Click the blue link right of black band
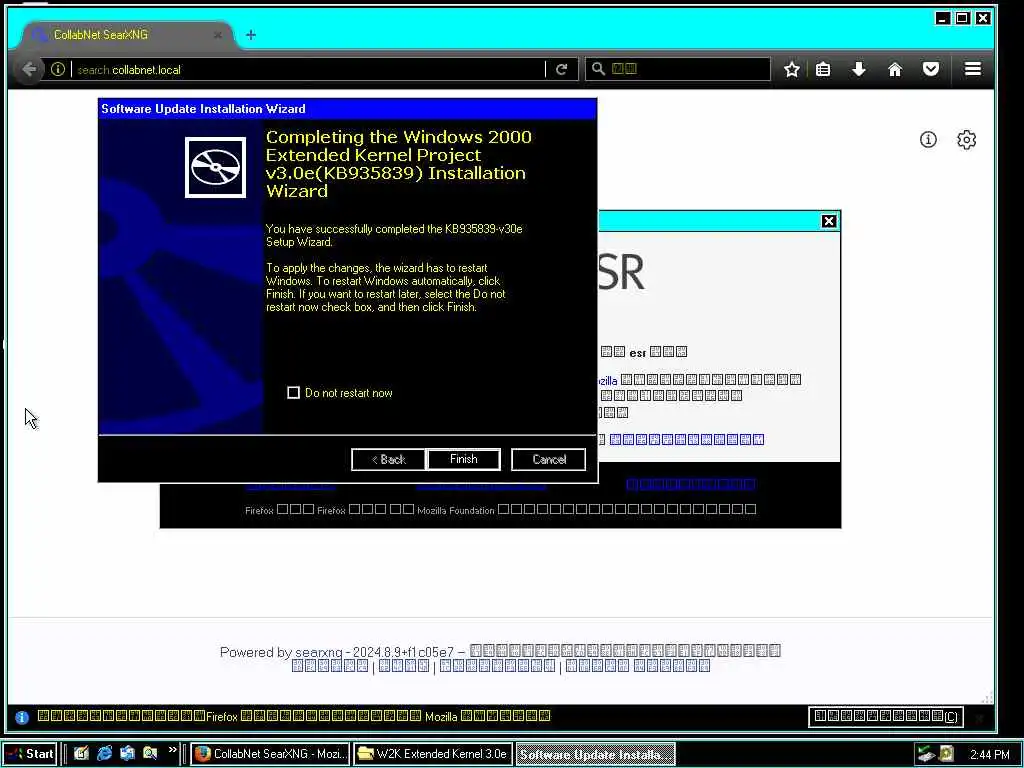This screenshot has width=1024, height=768. [x=690, y=484]
